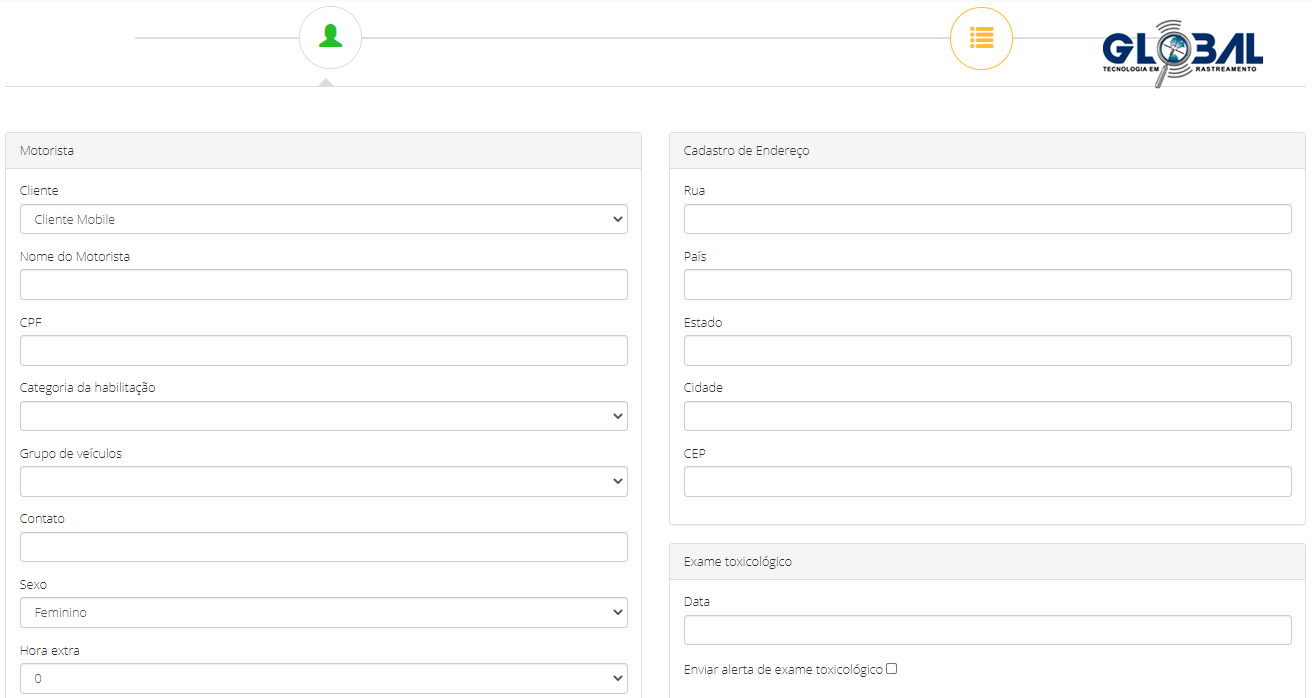Enable the toxicological exam alert checkbox
Viewport: 1312px width, 698px height.
pos(891,669)
